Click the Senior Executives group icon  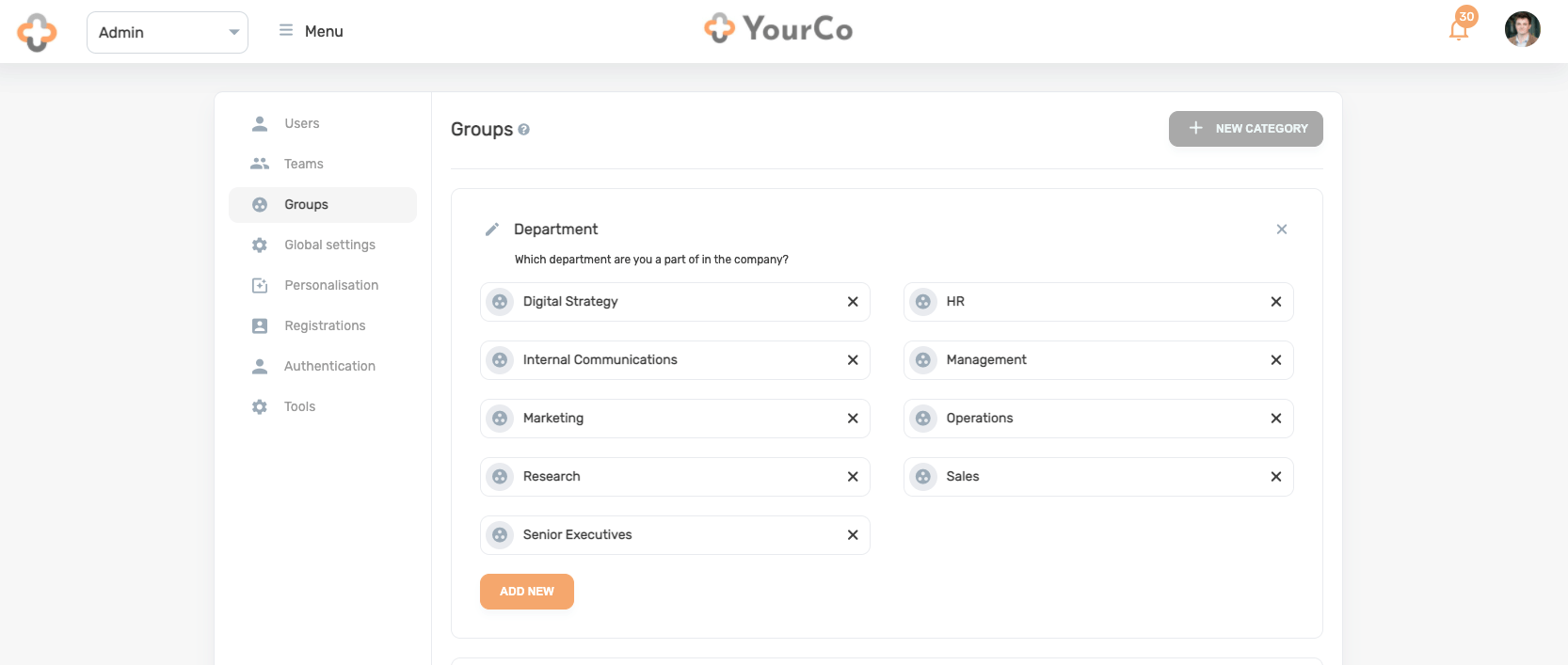click(x=500, y=535)
